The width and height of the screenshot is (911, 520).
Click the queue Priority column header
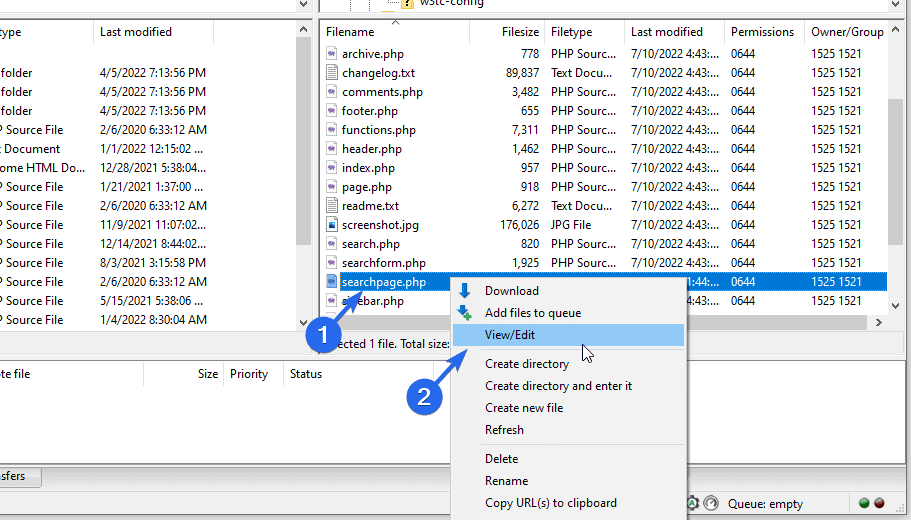[253, 374]
